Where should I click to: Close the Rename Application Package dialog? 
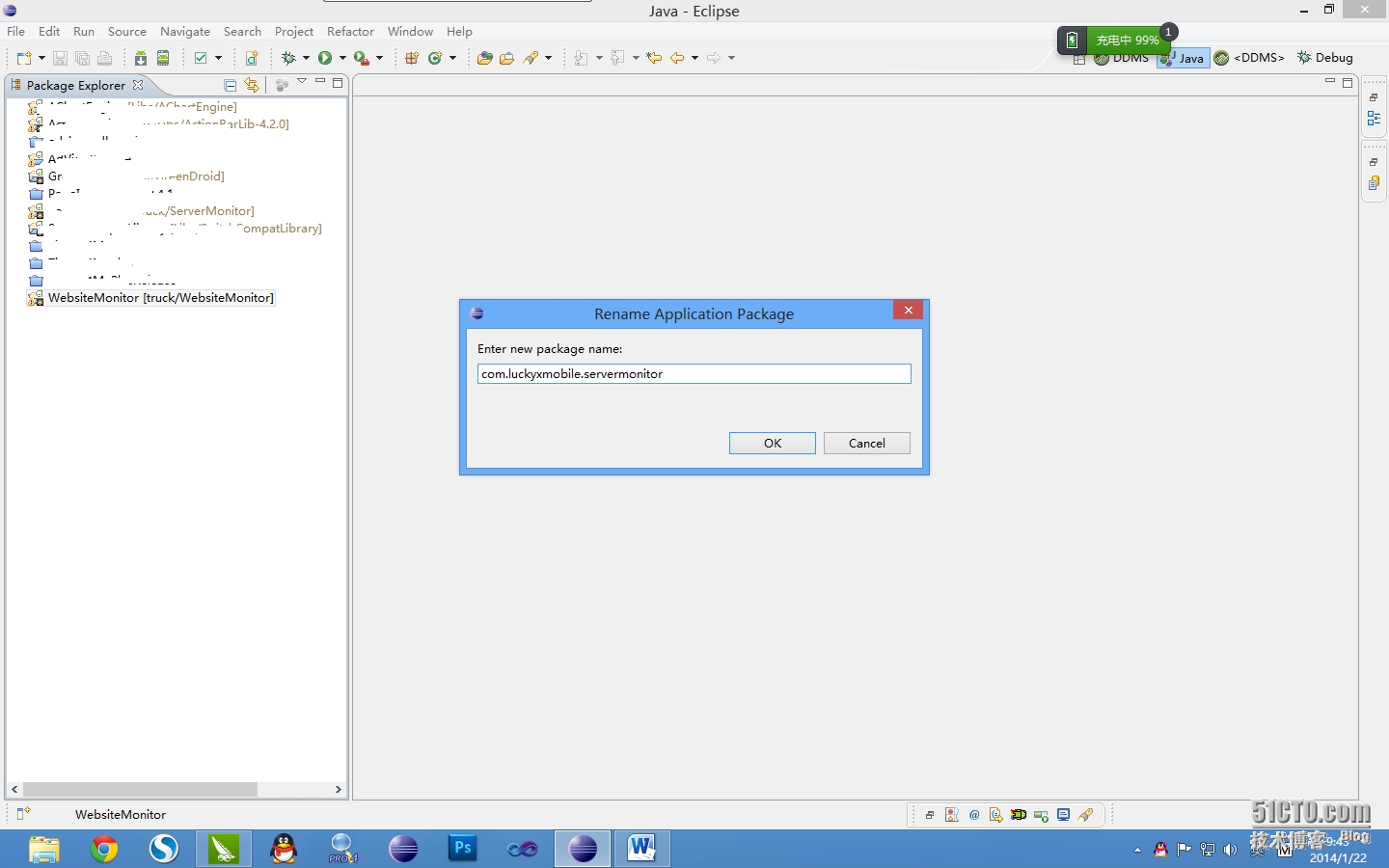(x=909, y=310)
